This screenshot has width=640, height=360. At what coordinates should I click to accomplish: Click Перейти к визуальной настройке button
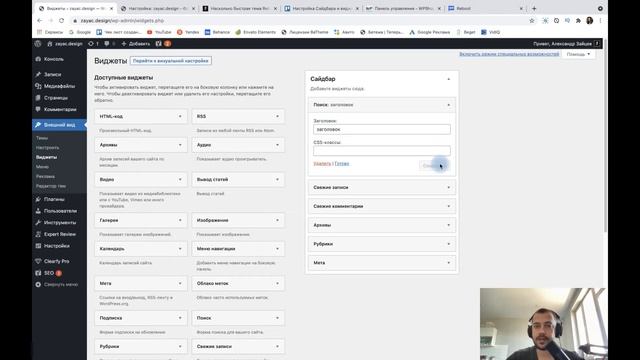(x=171, y=61)
